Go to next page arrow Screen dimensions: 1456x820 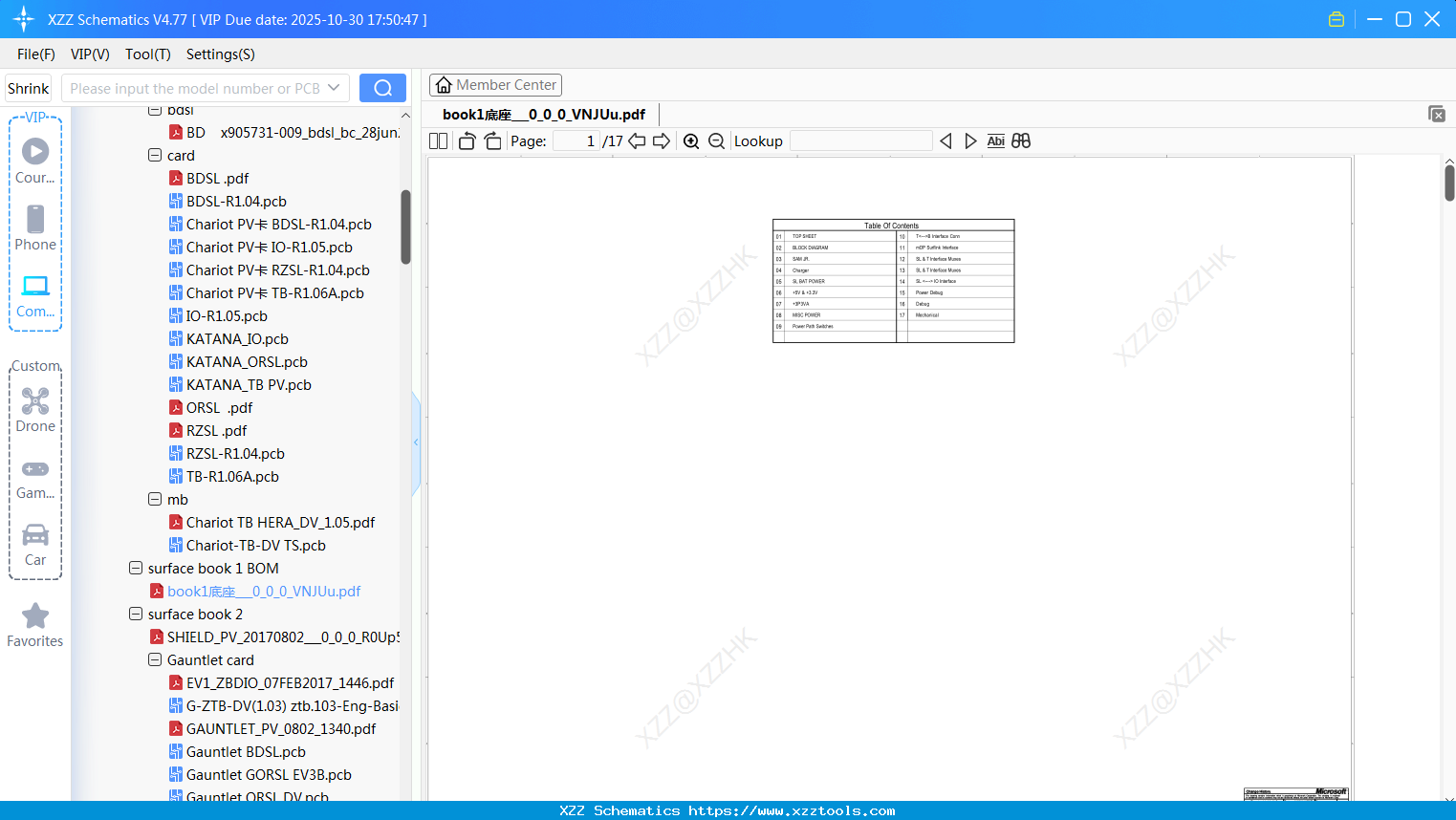click(x=662, y=141)
